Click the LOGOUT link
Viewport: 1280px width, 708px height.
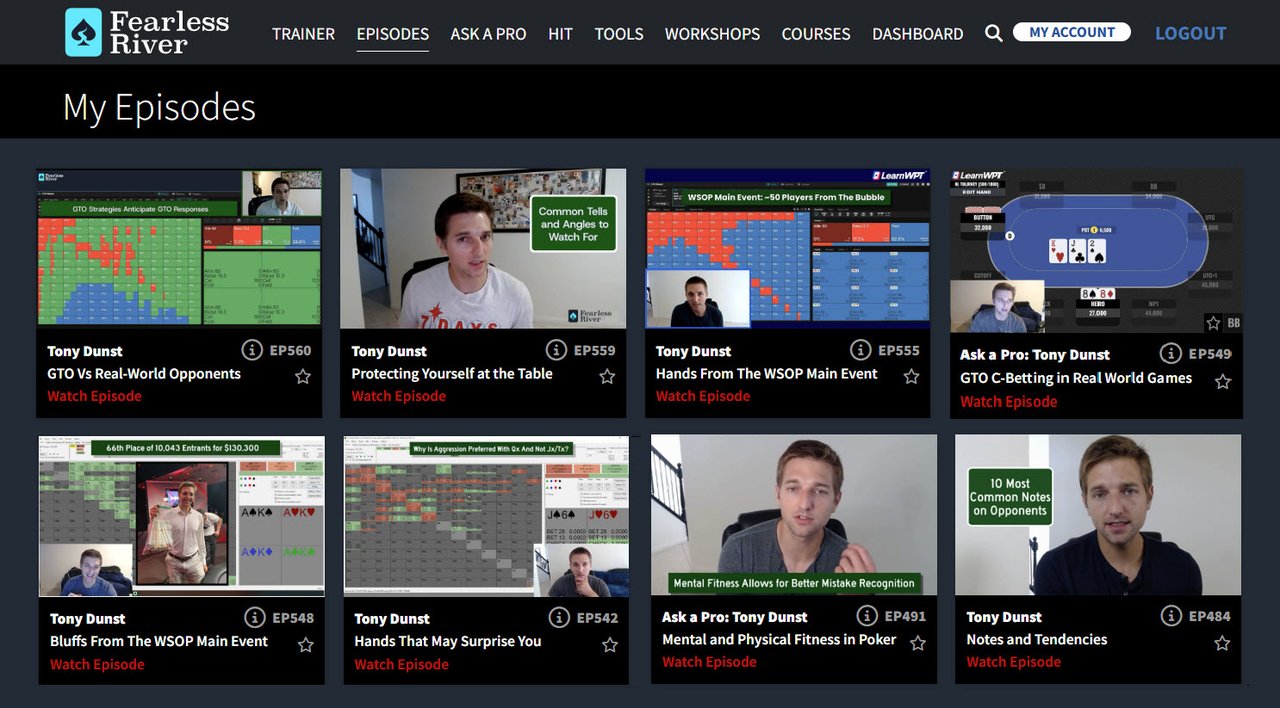1191,33
